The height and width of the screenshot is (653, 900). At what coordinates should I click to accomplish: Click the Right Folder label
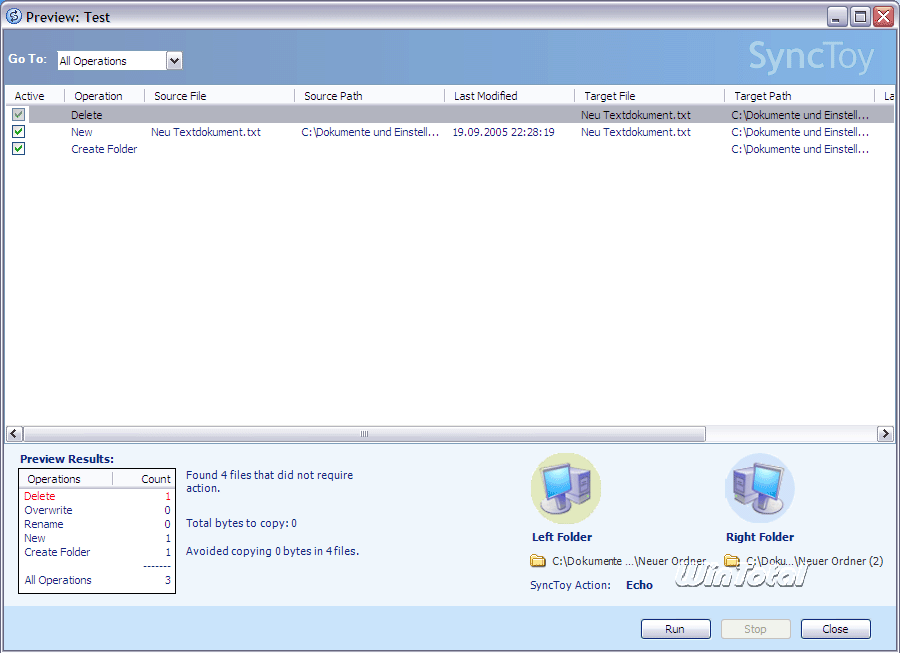coord(760,537)
